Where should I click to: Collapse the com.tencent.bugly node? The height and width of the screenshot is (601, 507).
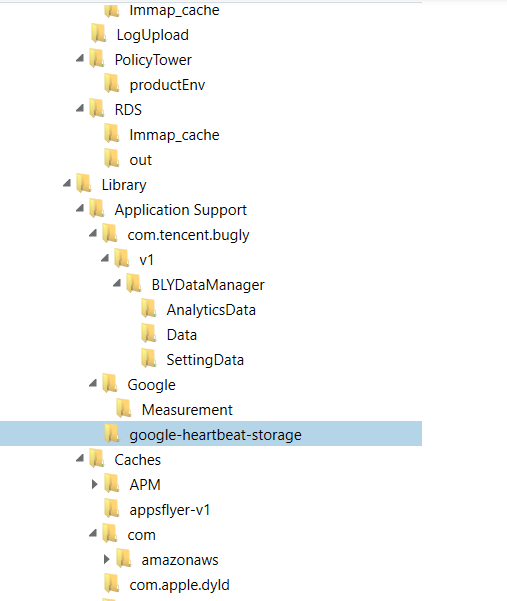pyautogui.click(x=93, y=233)
